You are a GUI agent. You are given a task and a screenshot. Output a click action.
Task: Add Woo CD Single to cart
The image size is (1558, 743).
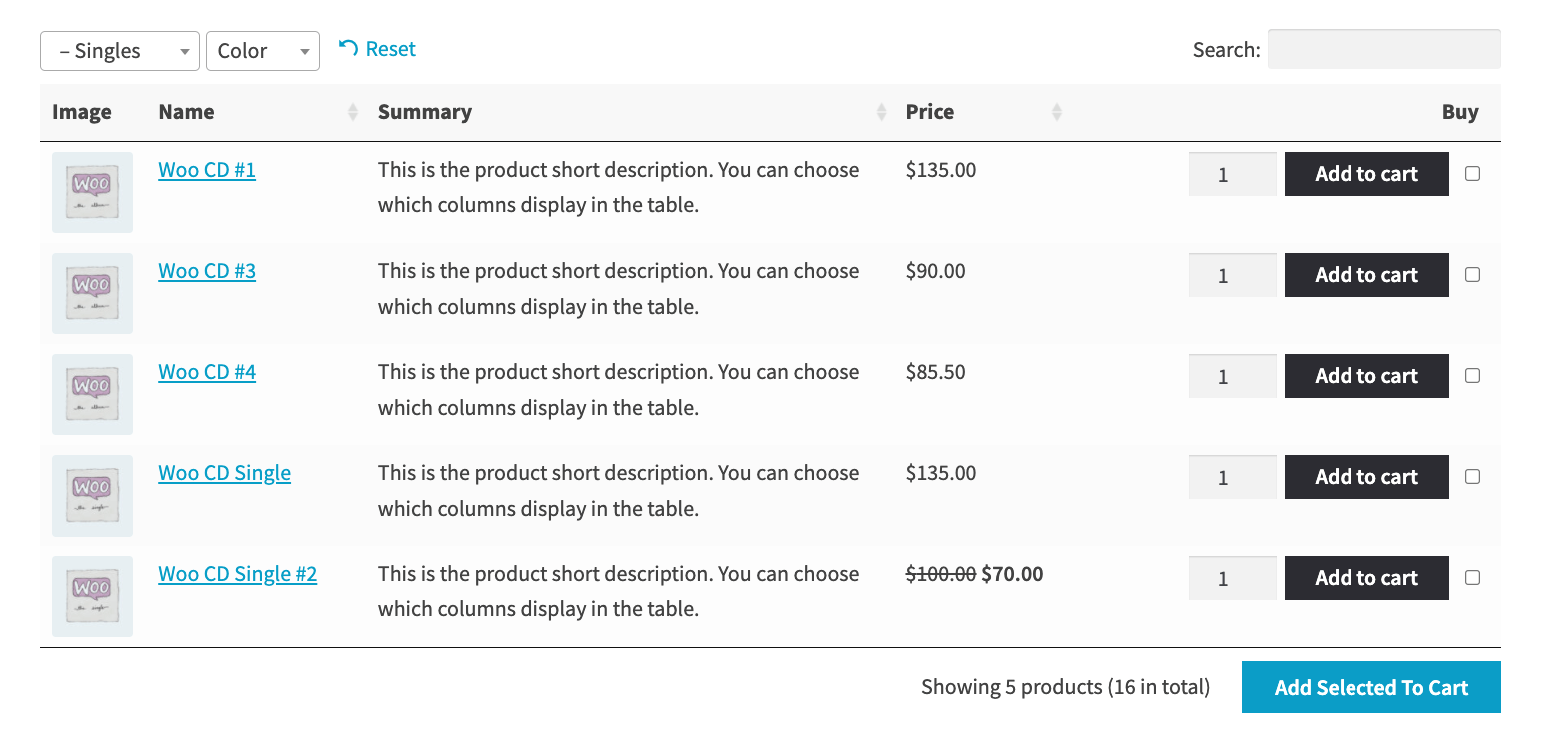1366,477
